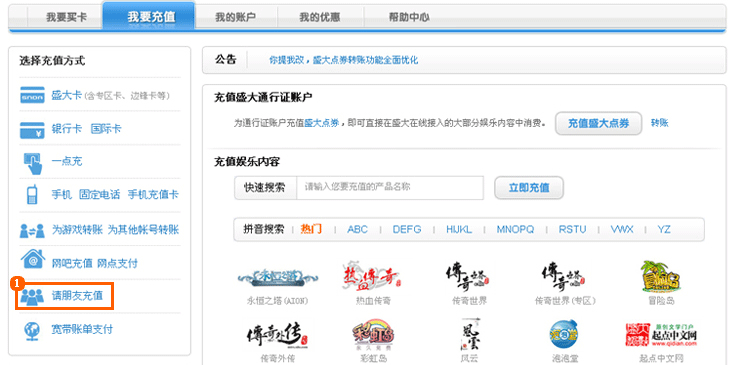Click the 盛大卡 card icon
This screenshot has height=365, width=734.
coord(32,95)
